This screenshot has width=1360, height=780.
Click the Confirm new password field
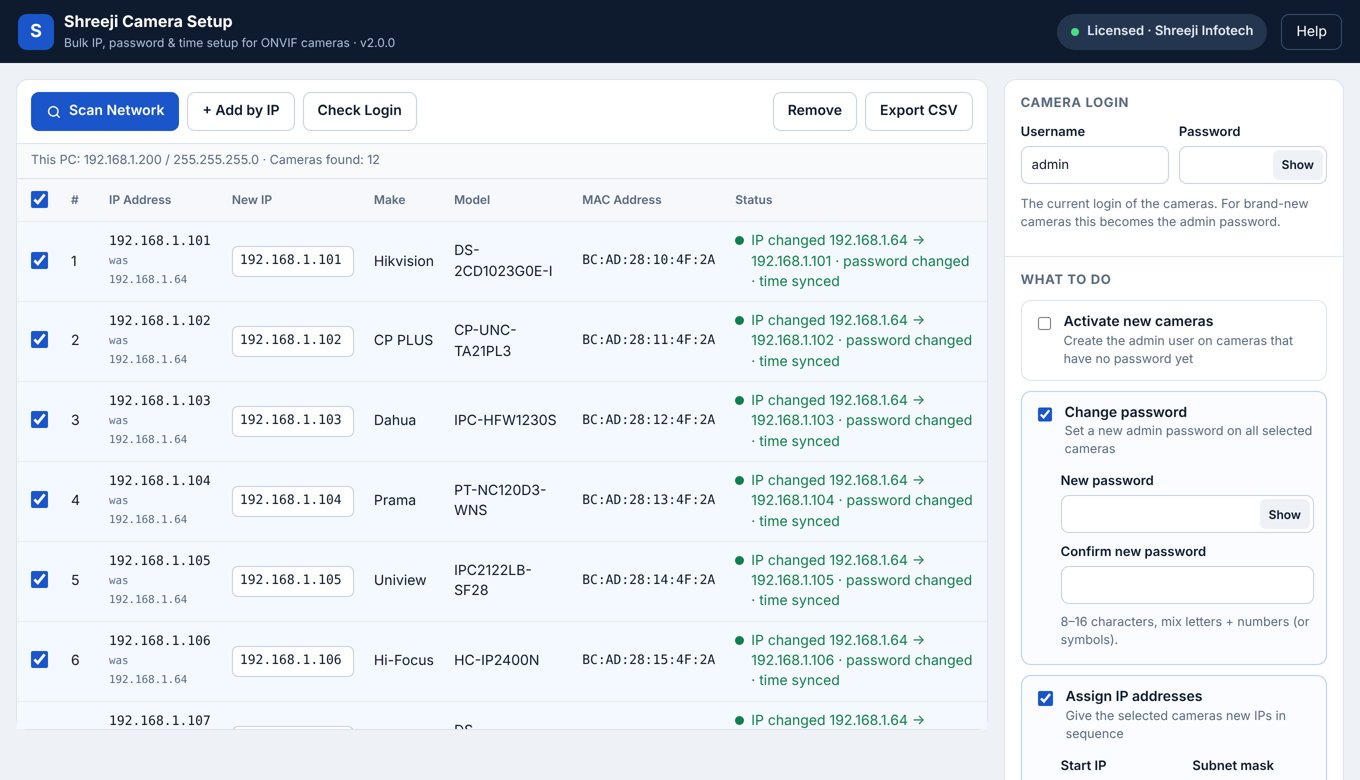pos(1187,585)
